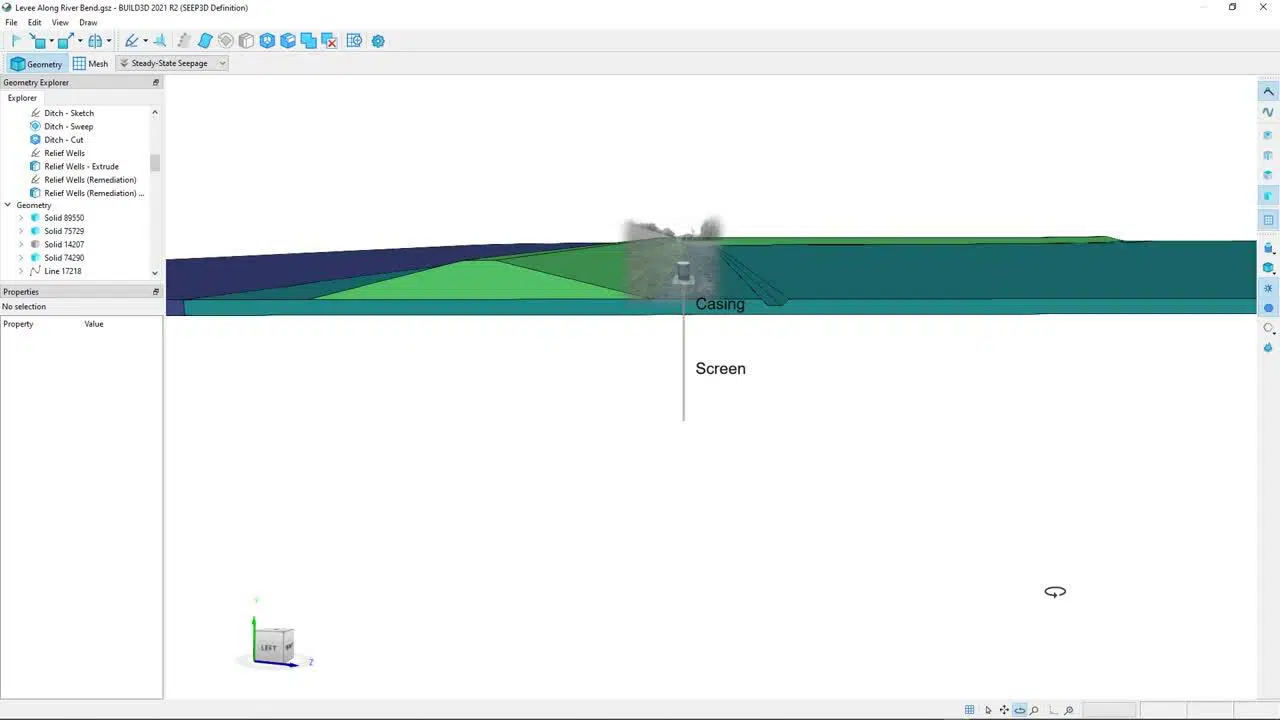Open the Draw menu
Image resolution: width=1280 pixels, height=720 pixels.
[88, 22]
